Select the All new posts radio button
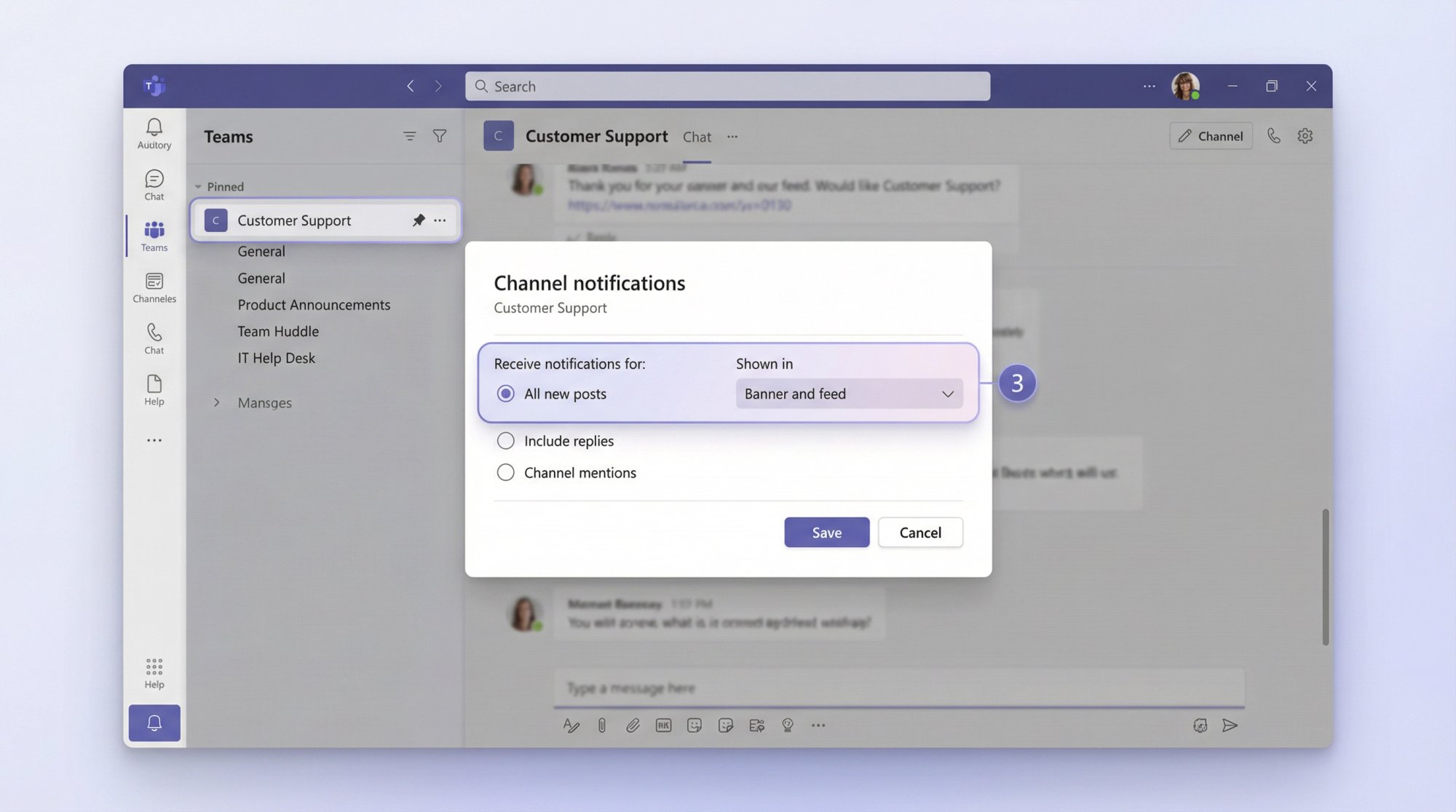The height and width of the screenshot is (812, 1456). pyautogui.click(x=505, y=394)
